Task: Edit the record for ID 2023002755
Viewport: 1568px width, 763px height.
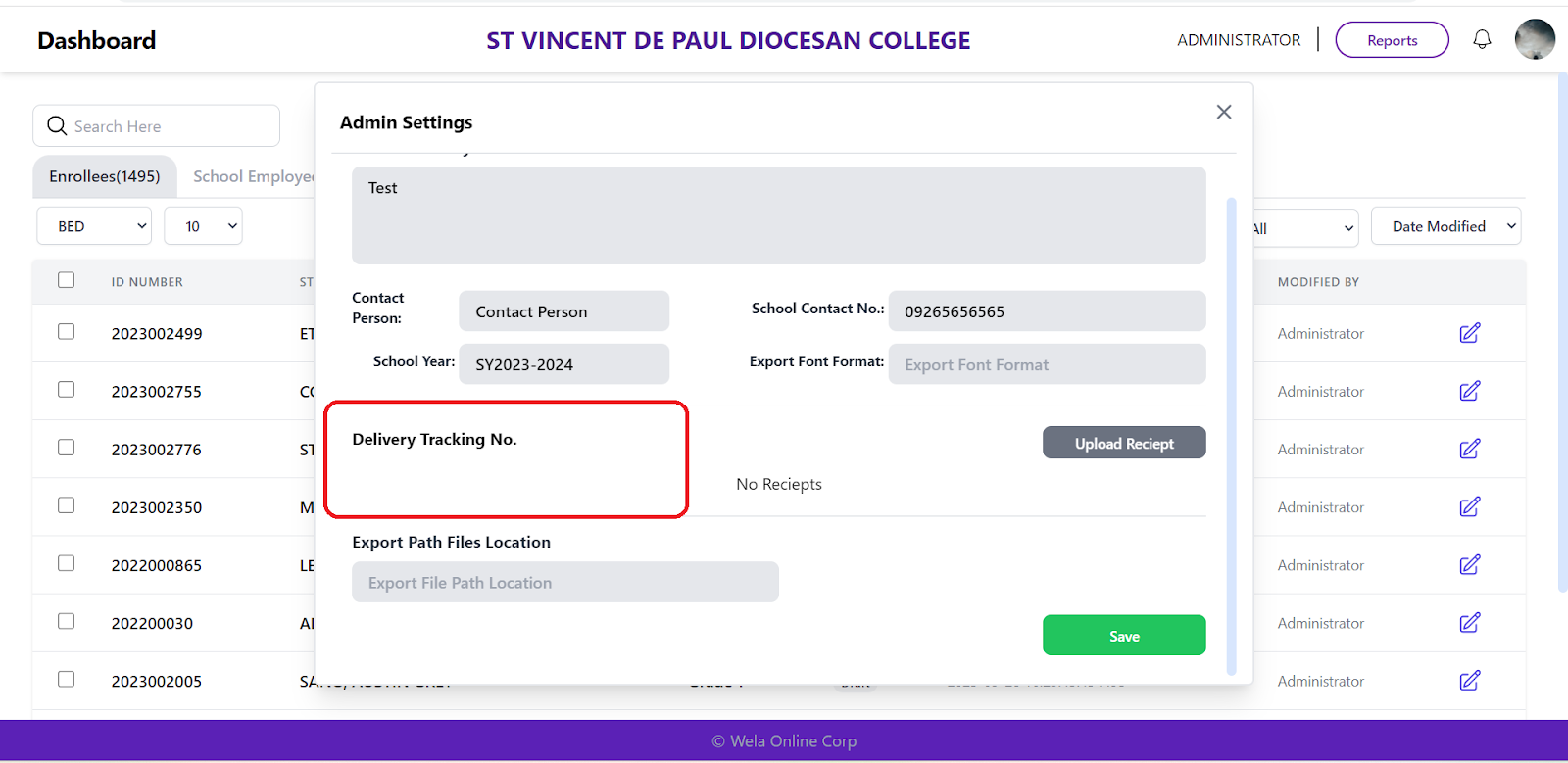Action: click(1469, 391)
